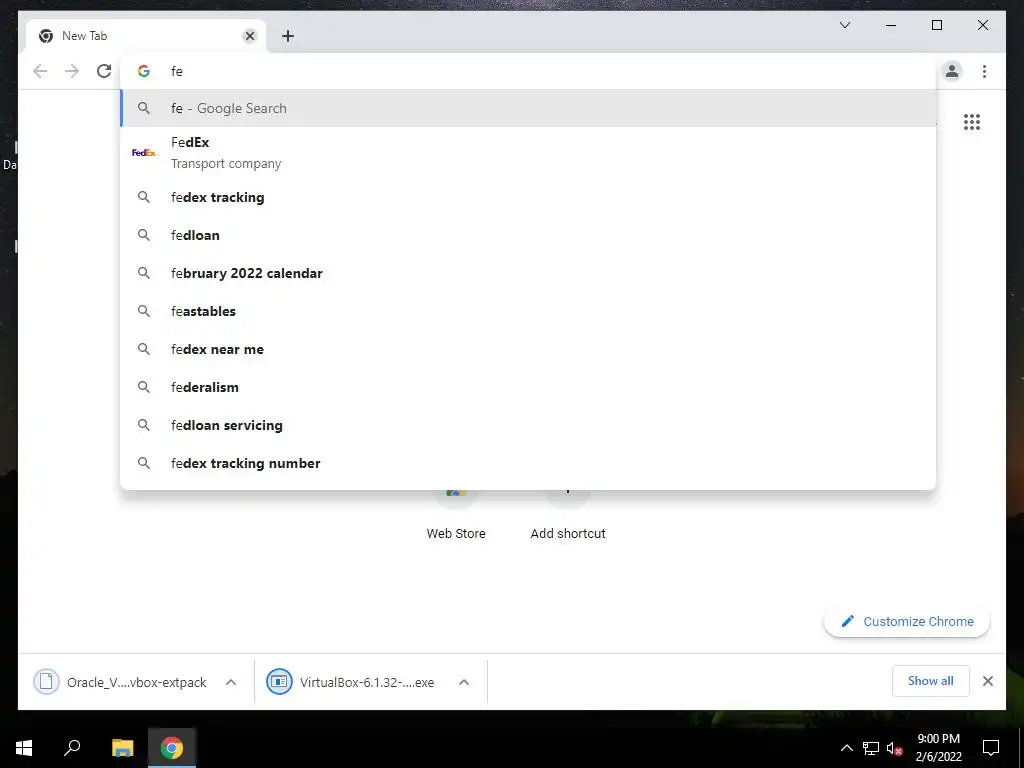Viewport: 1024px width, 768px height.
Task: Select the New Tab tab
Action: pos(147,36)
